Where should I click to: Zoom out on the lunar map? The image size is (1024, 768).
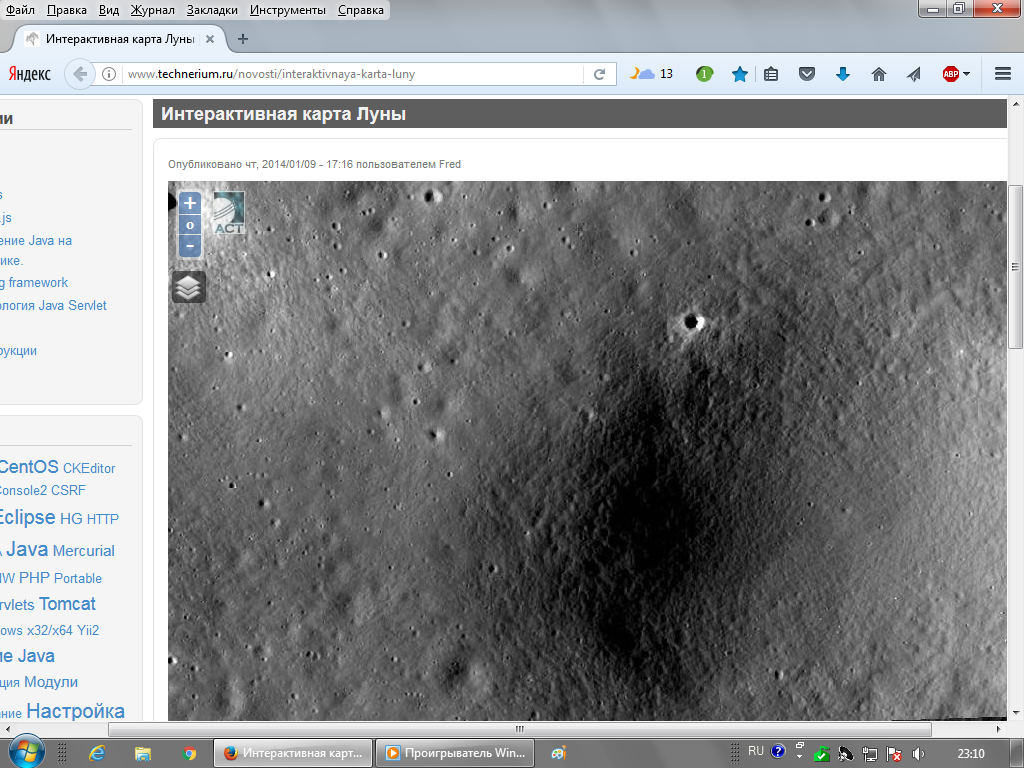click(x=190, y=246)
